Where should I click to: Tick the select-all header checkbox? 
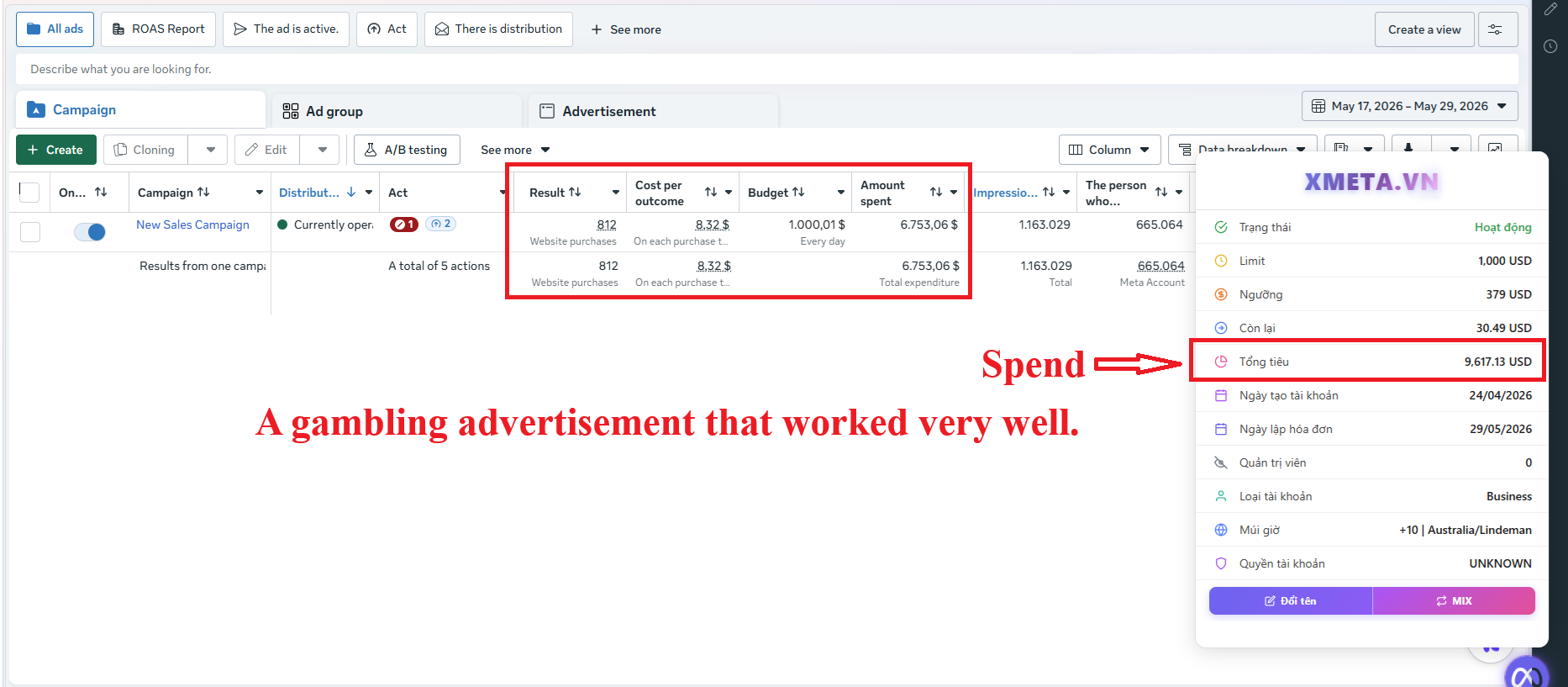29,192
